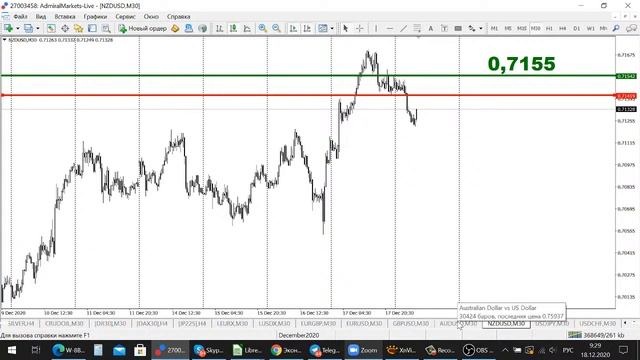Viewport: 640px width, 360px height.
Task: Switch to the EURUSD,M30 chart tab
Action: point(364,324)
